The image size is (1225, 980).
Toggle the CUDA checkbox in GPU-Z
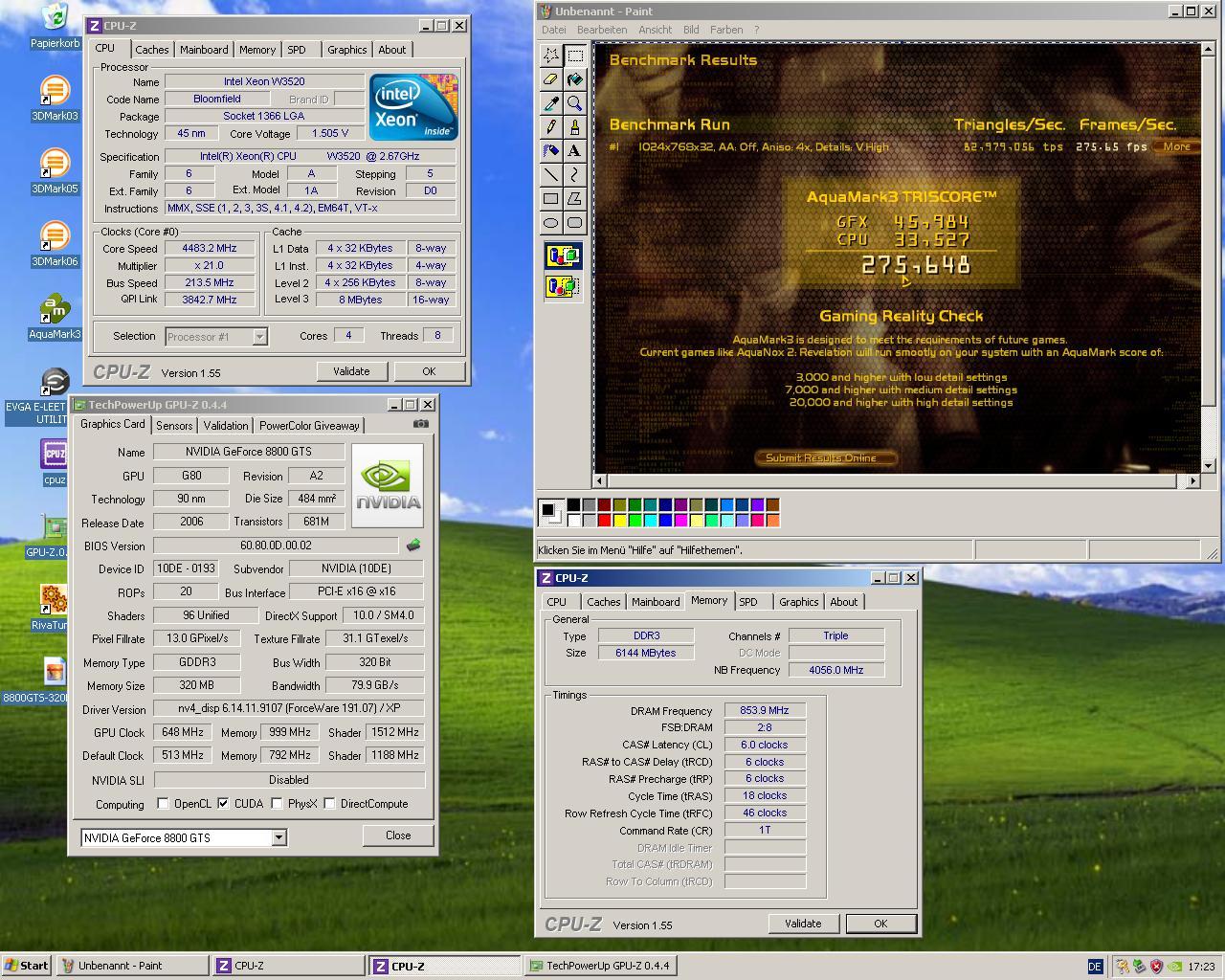pyautogui.click(x=223, y=804)
